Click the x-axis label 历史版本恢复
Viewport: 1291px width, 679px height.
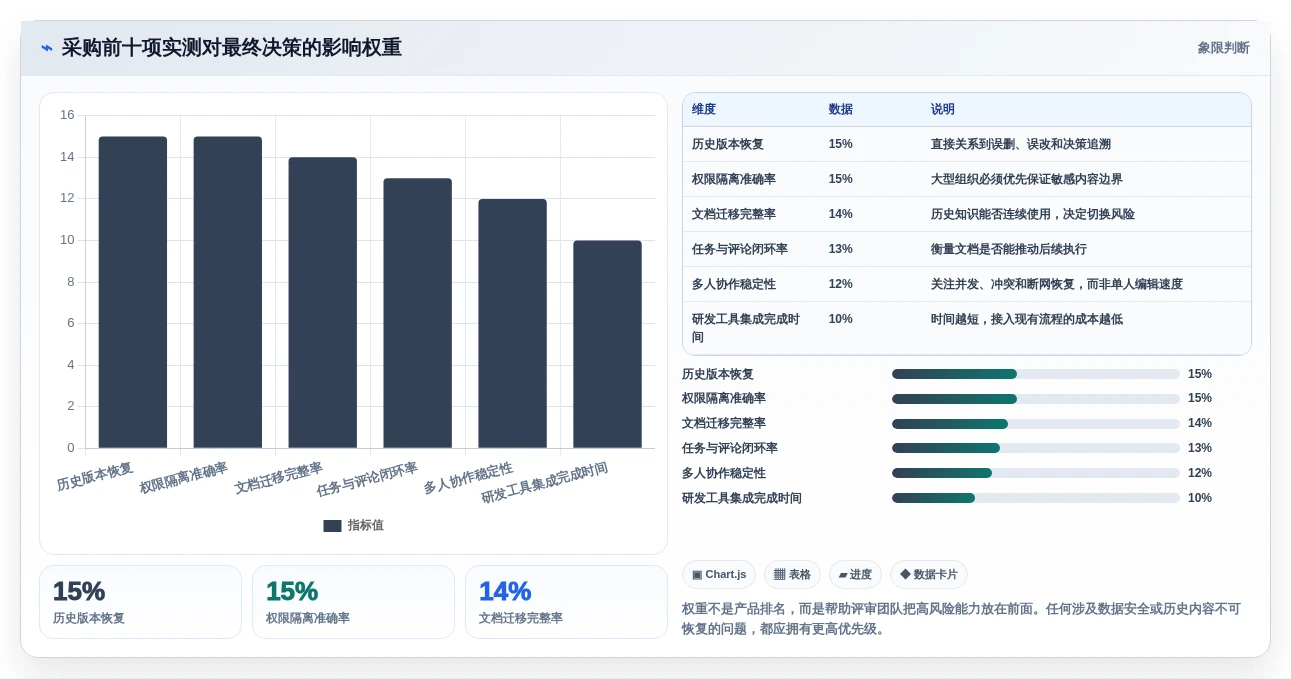pos(95,476)
